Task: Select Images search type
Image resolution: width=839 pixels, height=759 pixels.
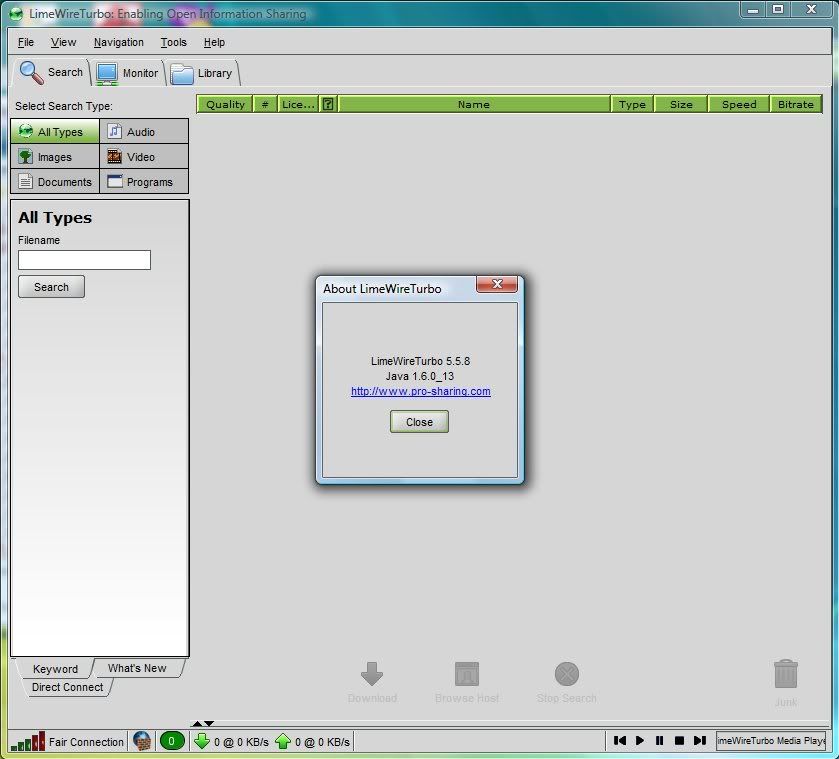Action: 55,157
